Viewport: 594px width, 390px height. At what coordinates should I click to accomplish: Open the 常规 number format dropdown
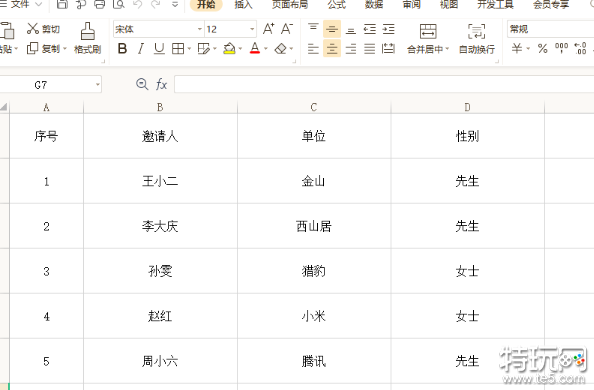(x=550, y=29)
